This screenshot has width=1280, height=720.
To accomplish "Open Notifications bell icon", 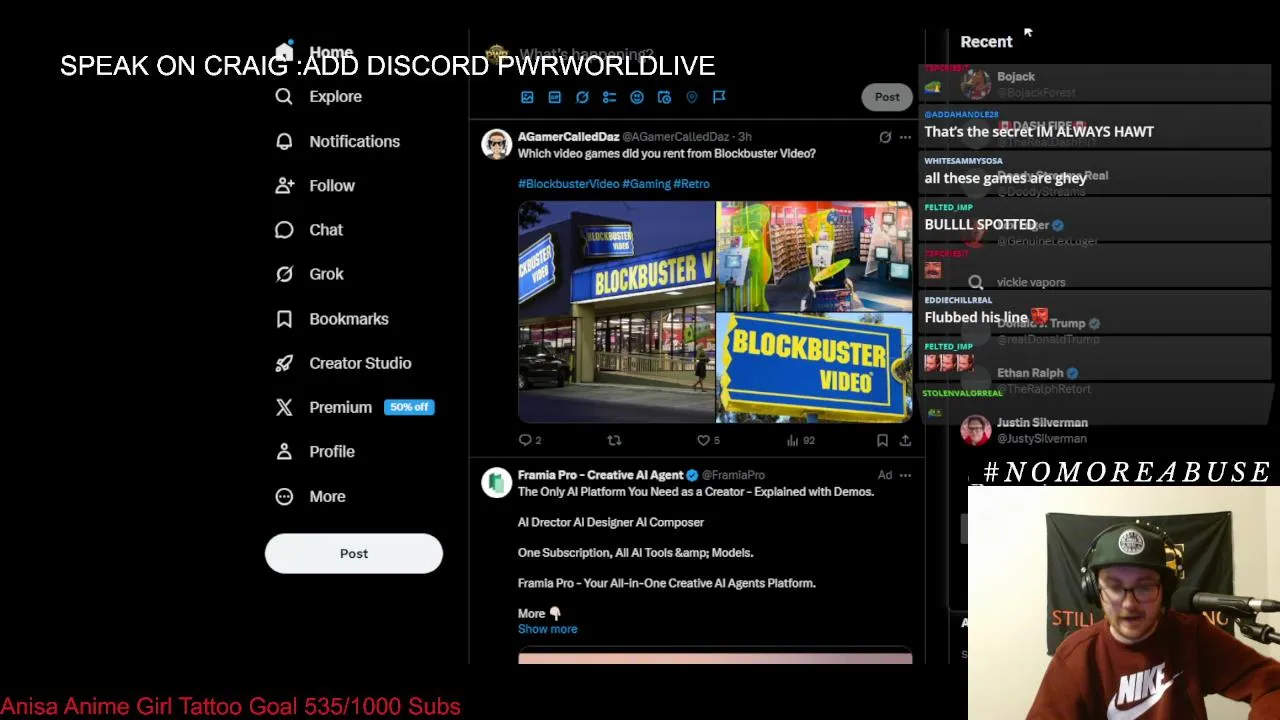I will click(284, 141).
